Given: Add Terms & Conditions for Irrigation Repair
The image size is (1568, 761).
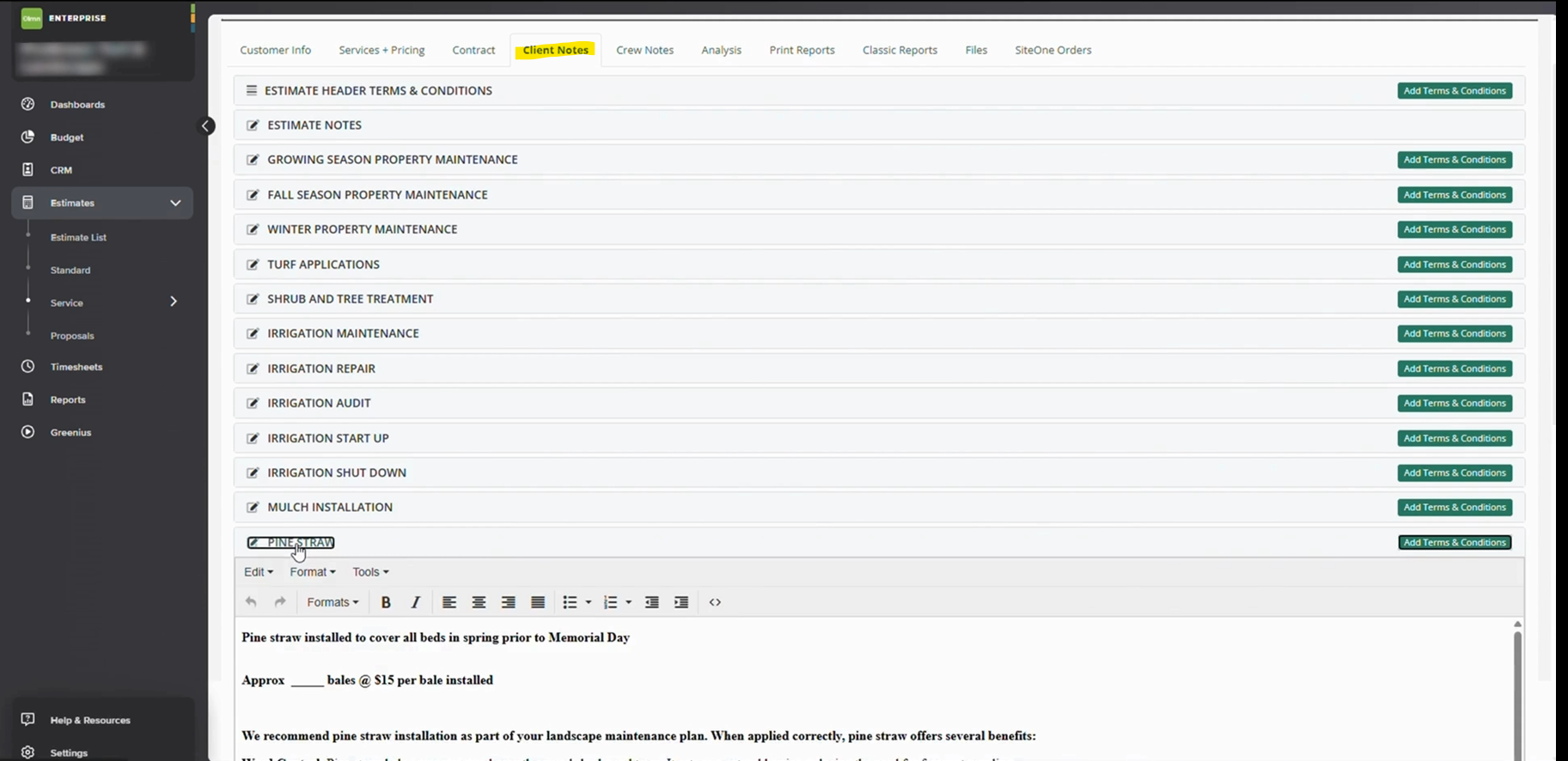Looking at the screenshot, I should click(x=1455, y=368).
